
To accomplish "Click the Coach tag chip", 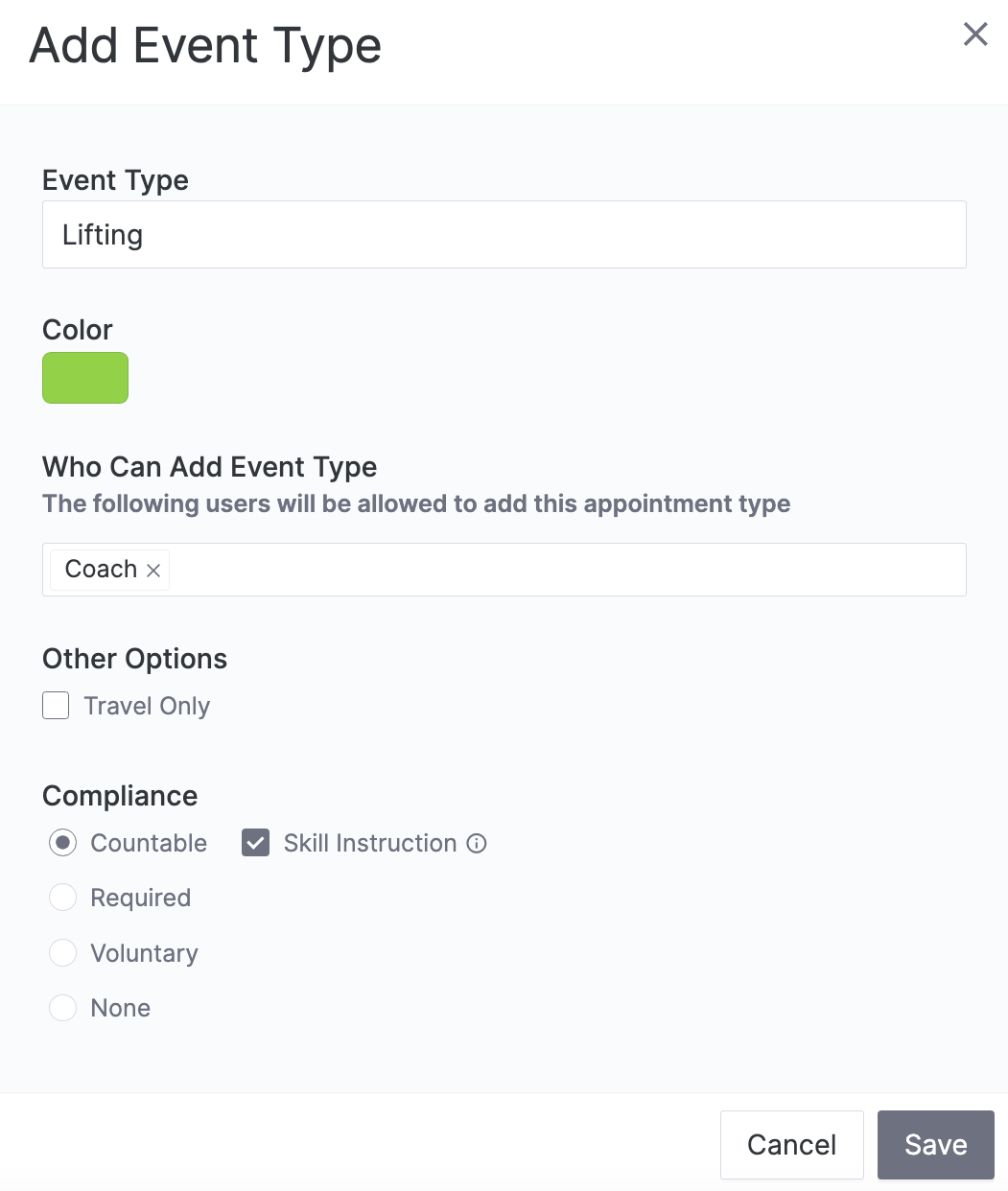I will click(101, 569).
